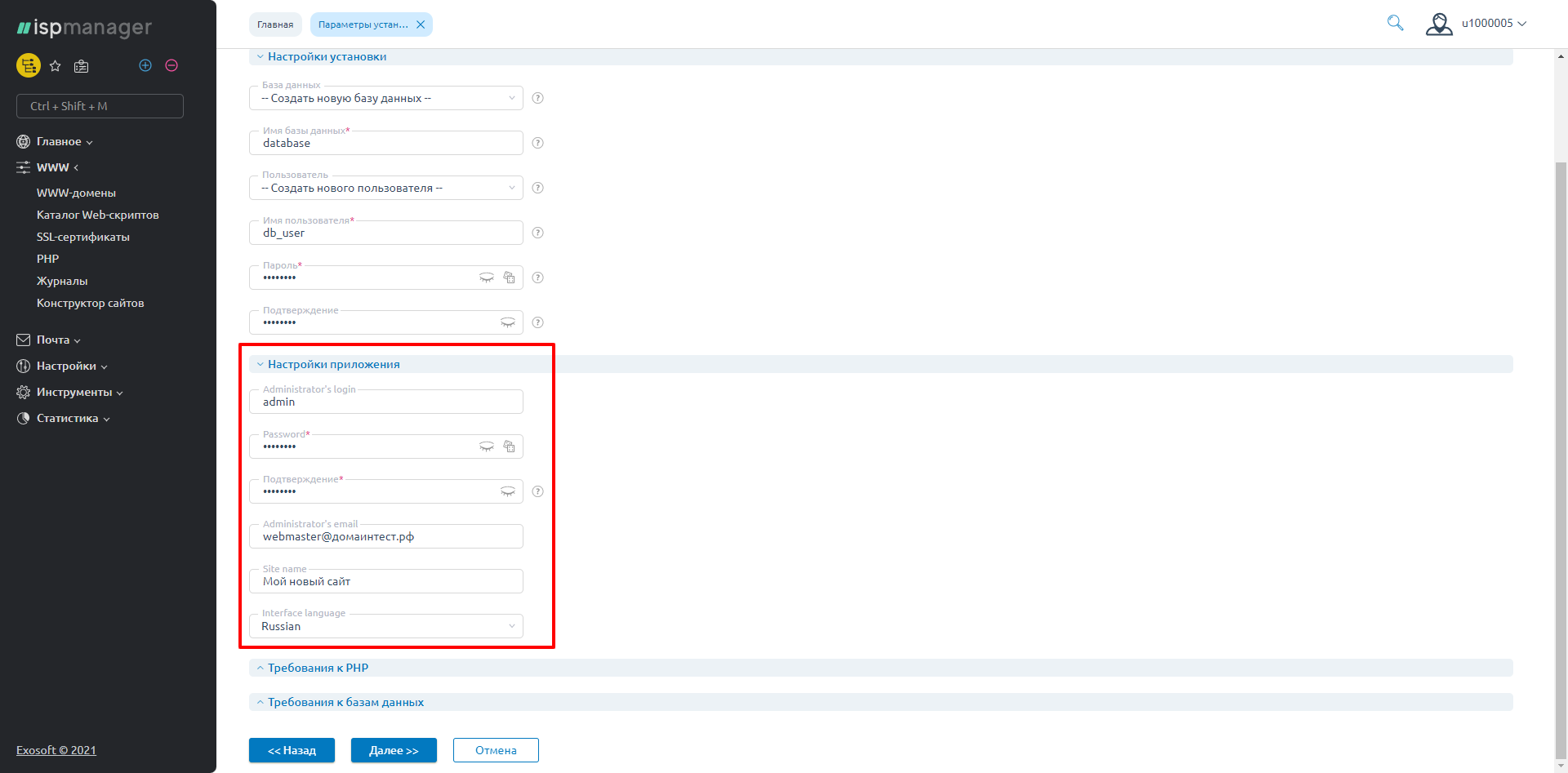
Task: Click the yellow menu tree icon
Action: click(29, 65)
